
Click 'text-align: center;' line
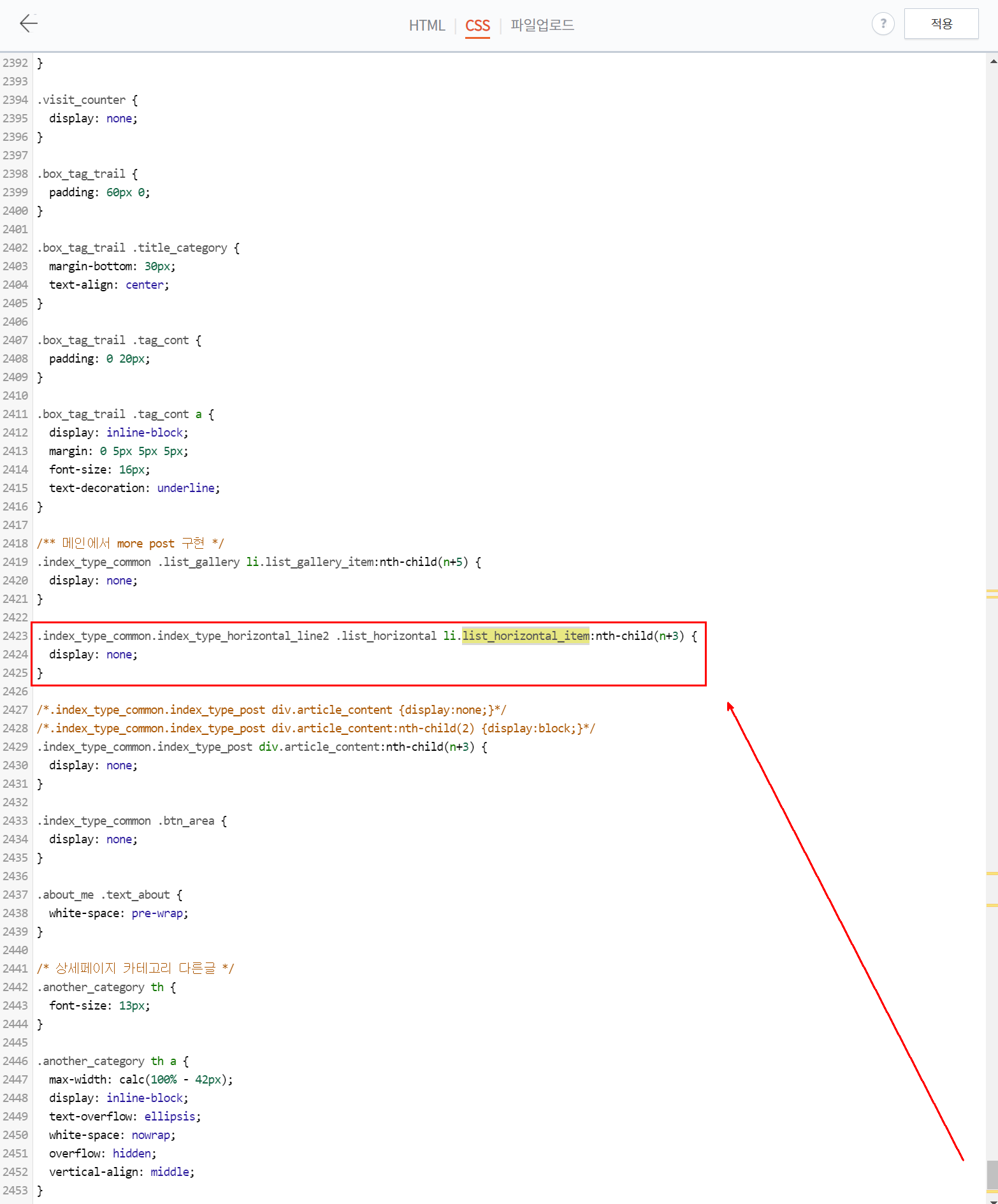[x=109, y=285]
